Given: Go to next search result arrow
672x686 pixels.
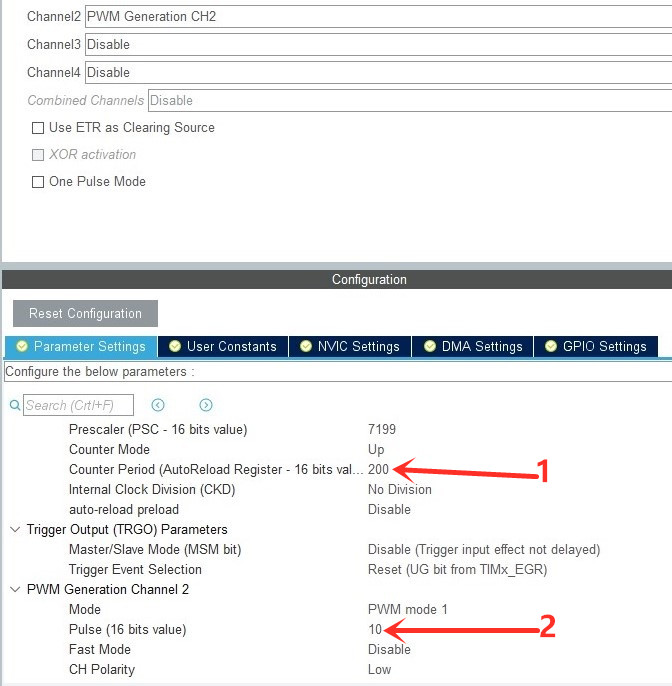Looking at the screenshot, I should [x=206, y=405].
